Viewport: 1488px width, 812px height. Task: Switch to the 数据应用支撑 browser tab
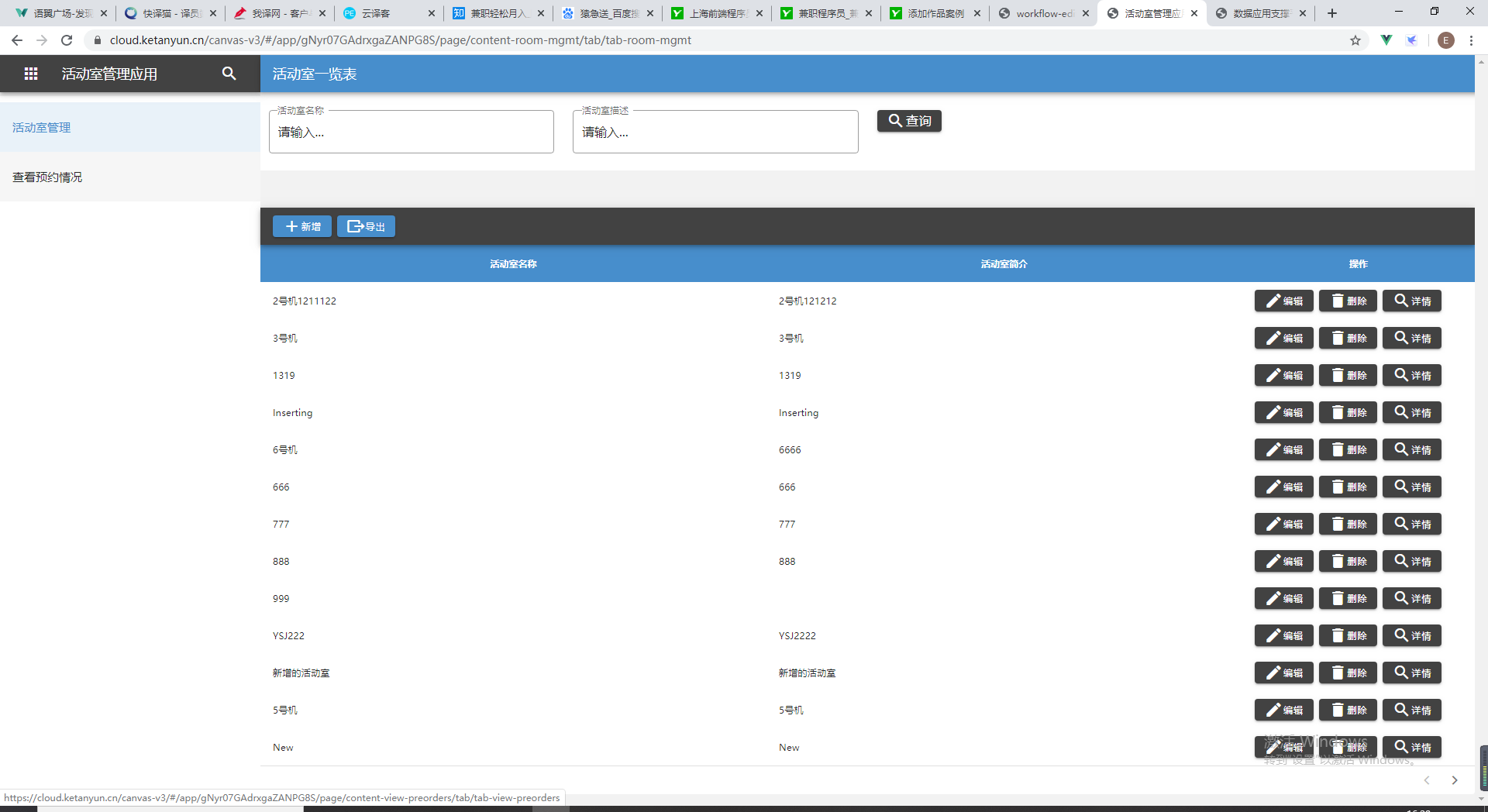tap(1261, 13)
